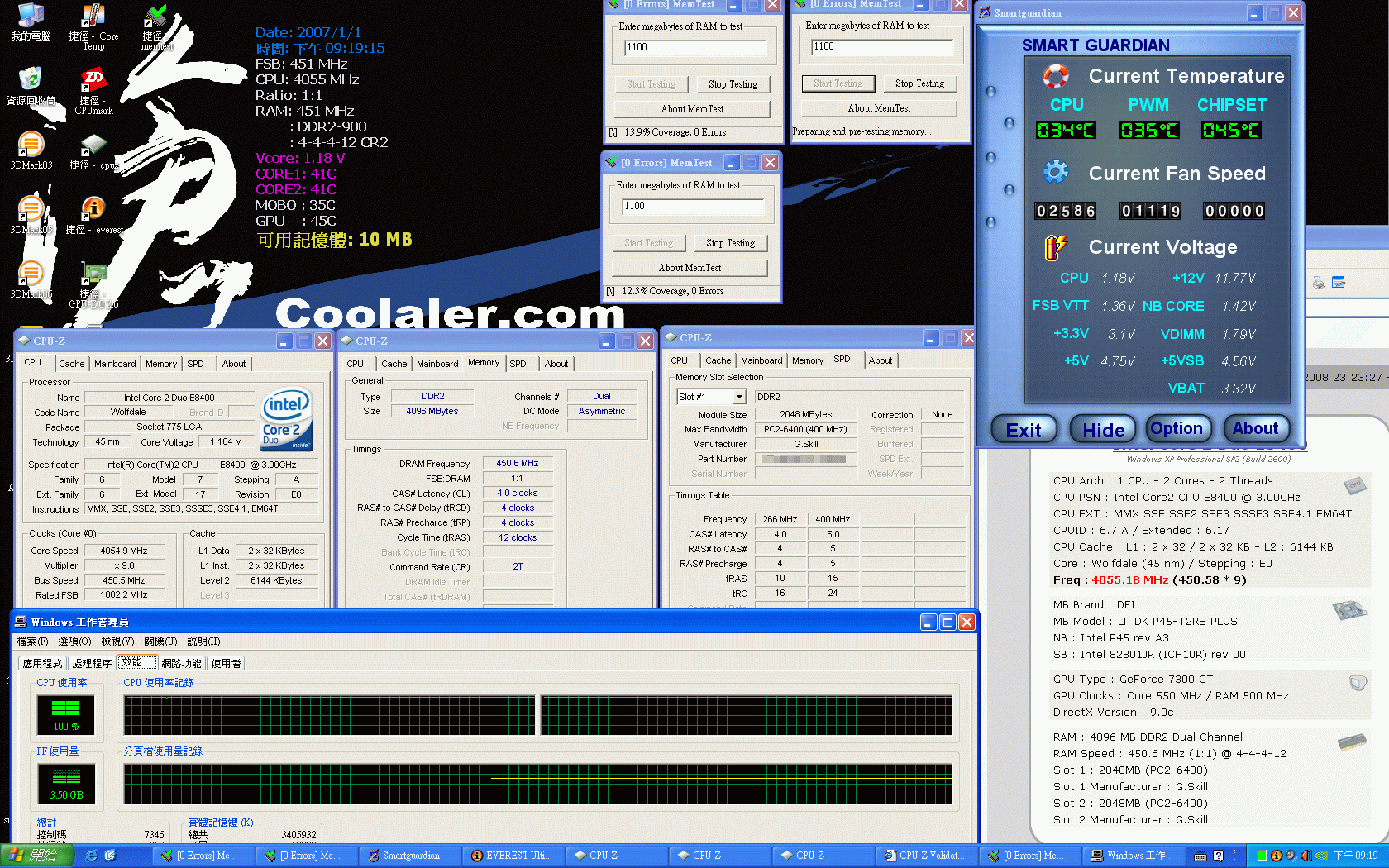The width and height of the screenshot is (1389, 868).
Task: Click Option button in Smart Guardian
Action: (x=1177, y=428)
